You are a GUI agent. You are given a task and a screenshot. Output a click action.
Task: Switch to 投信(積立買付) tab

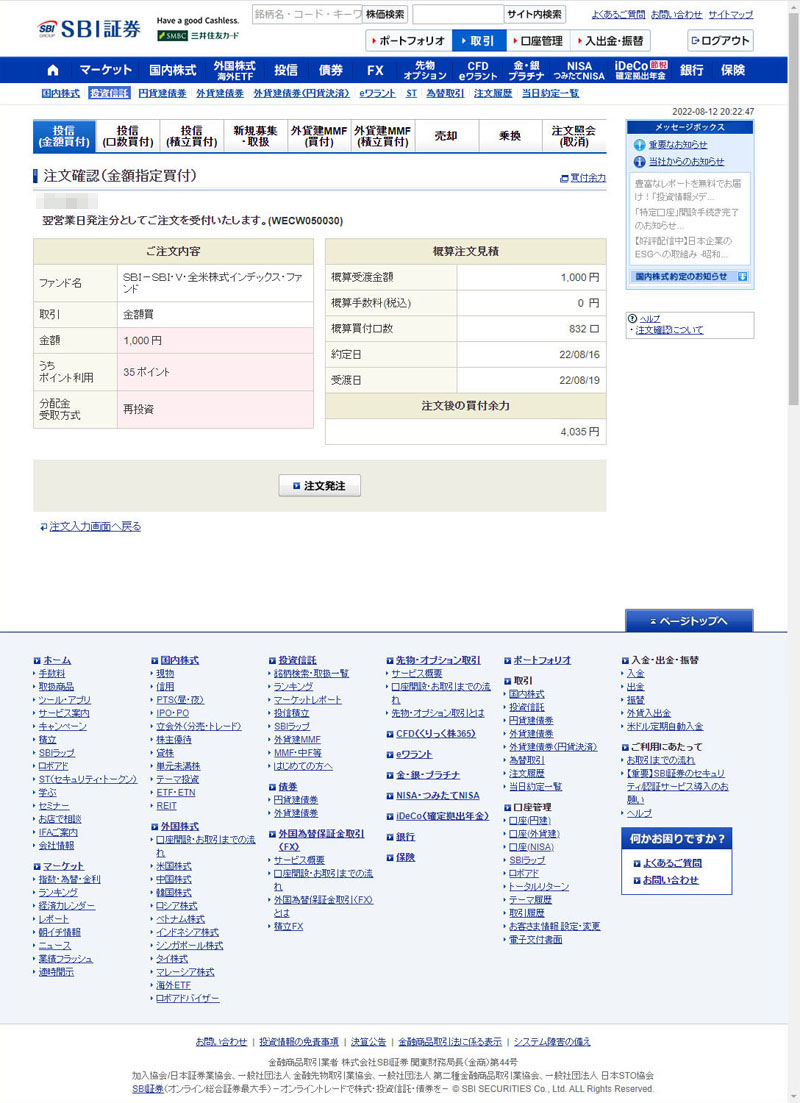pos(191,136)
